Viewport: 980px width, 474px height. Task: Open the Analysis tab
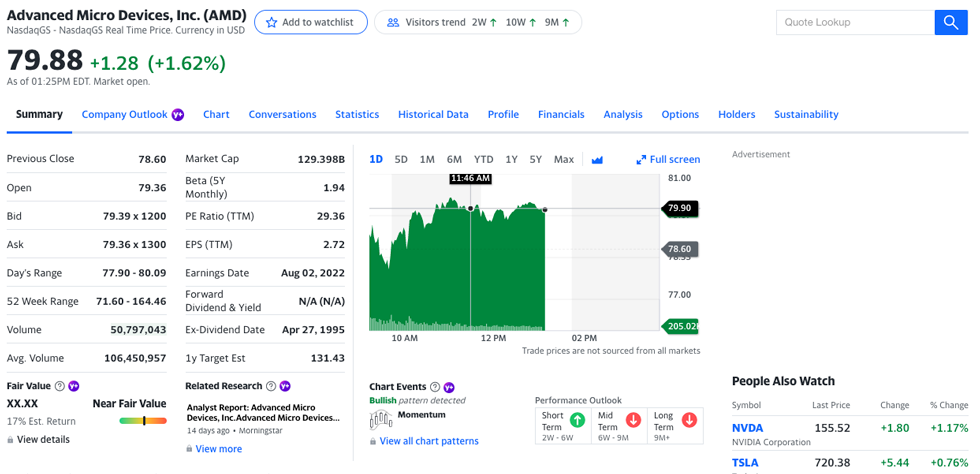(x=623, y=114)
